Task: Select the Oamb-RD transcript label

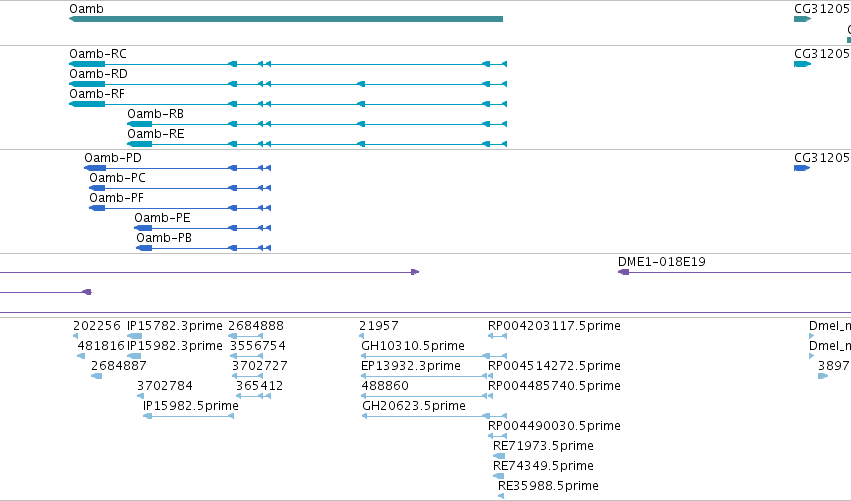Action: tap(98, 74)
